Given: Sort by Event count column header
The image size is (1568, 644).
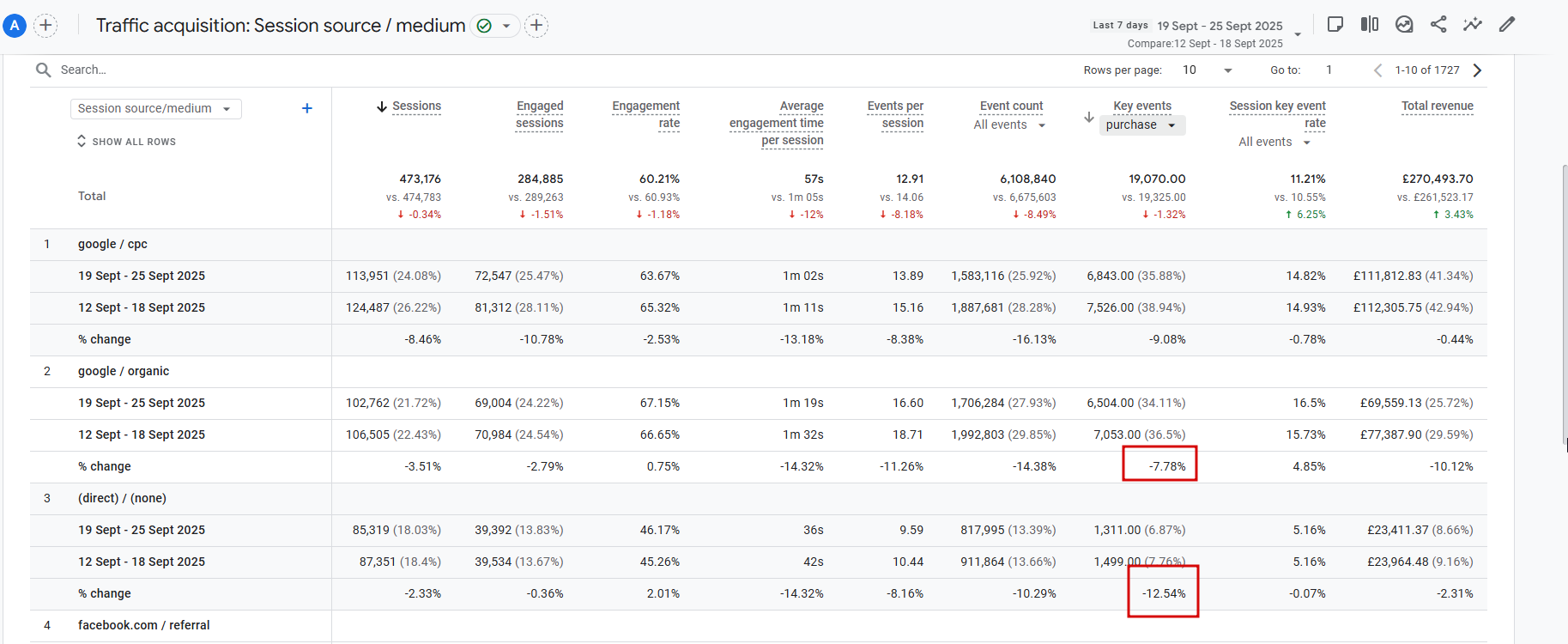Looking at the screenshot, I should coord(1012,106).
